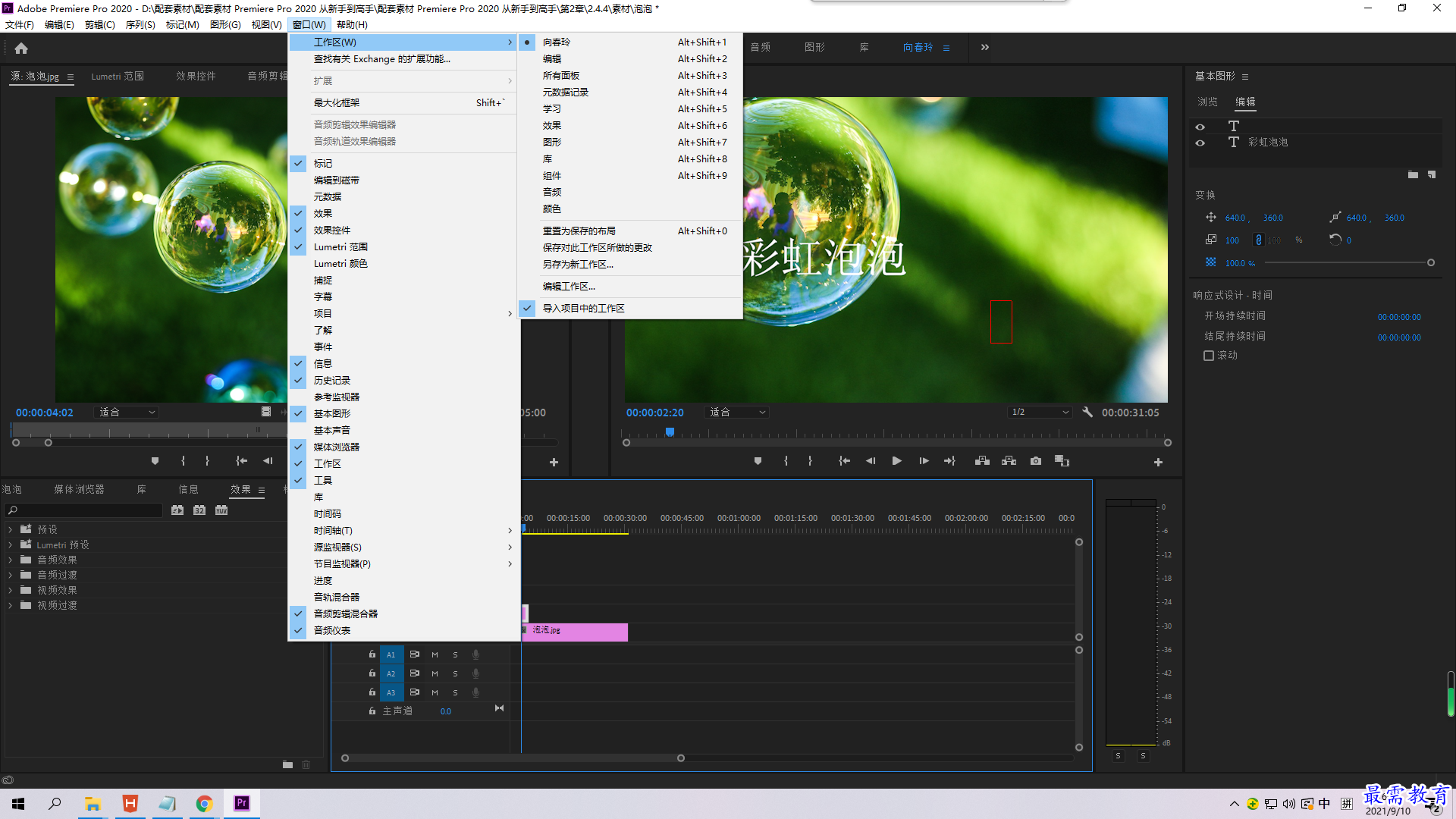Click Export Frame camera icon
Image resolution: width=1456 pixels, height=819 pixels.
click(1036, 461)
